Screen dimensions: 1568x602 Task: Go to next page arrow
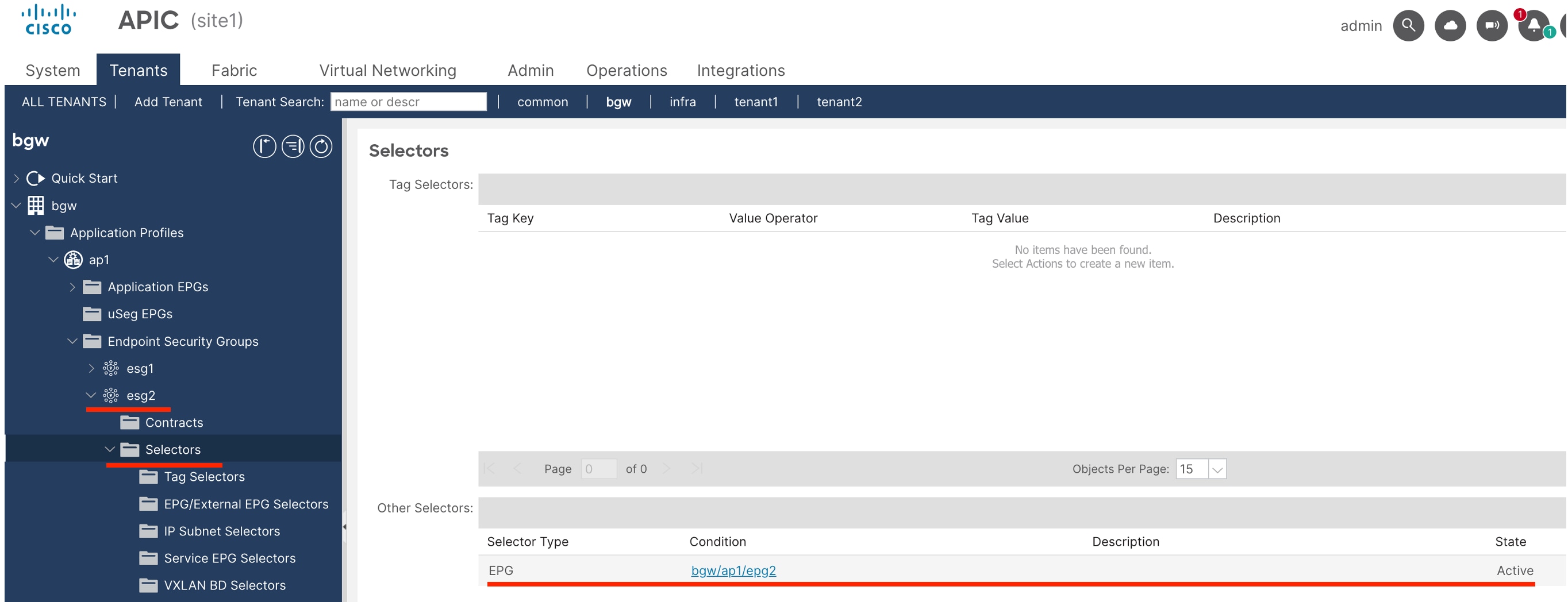click(x=666, y=468)
